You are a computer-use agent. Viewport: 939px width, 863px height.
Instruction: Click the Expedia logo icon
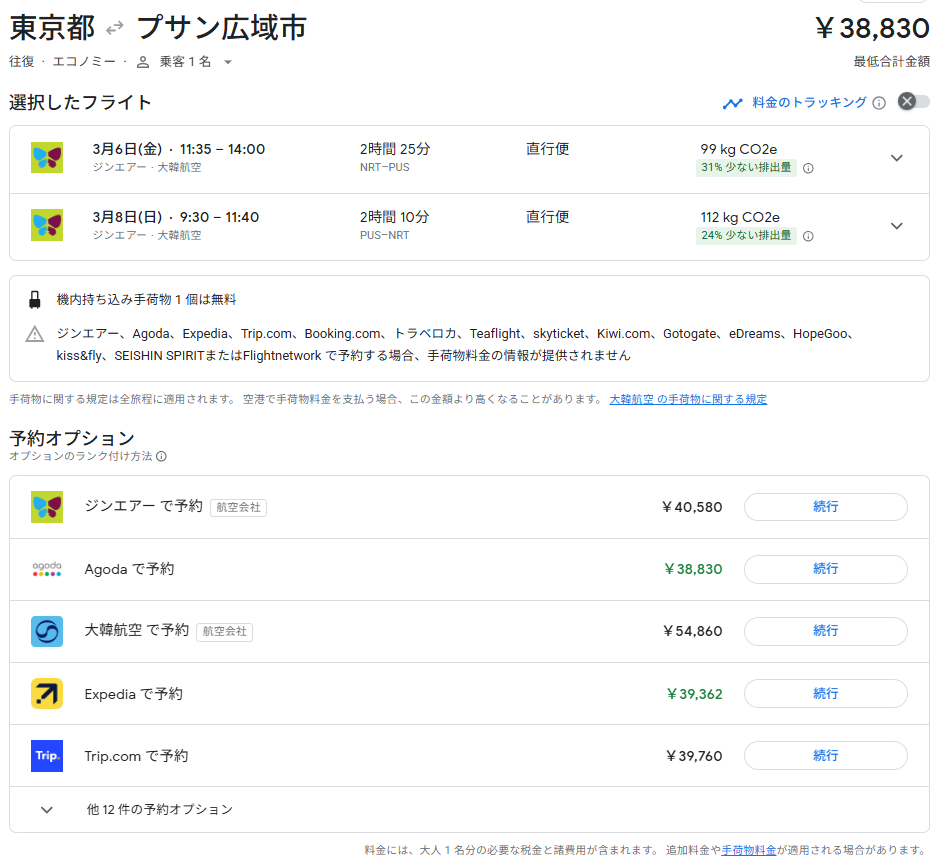tap(47, 693)
